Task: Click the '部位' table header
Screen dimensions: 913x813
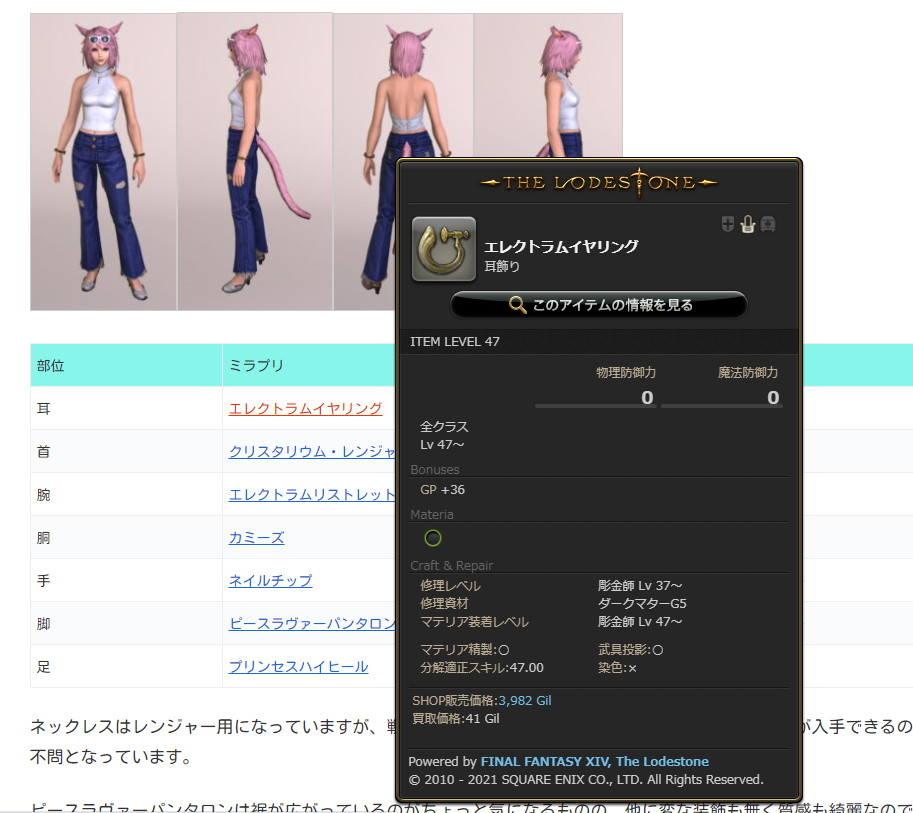Action: [x=50, y=366]
